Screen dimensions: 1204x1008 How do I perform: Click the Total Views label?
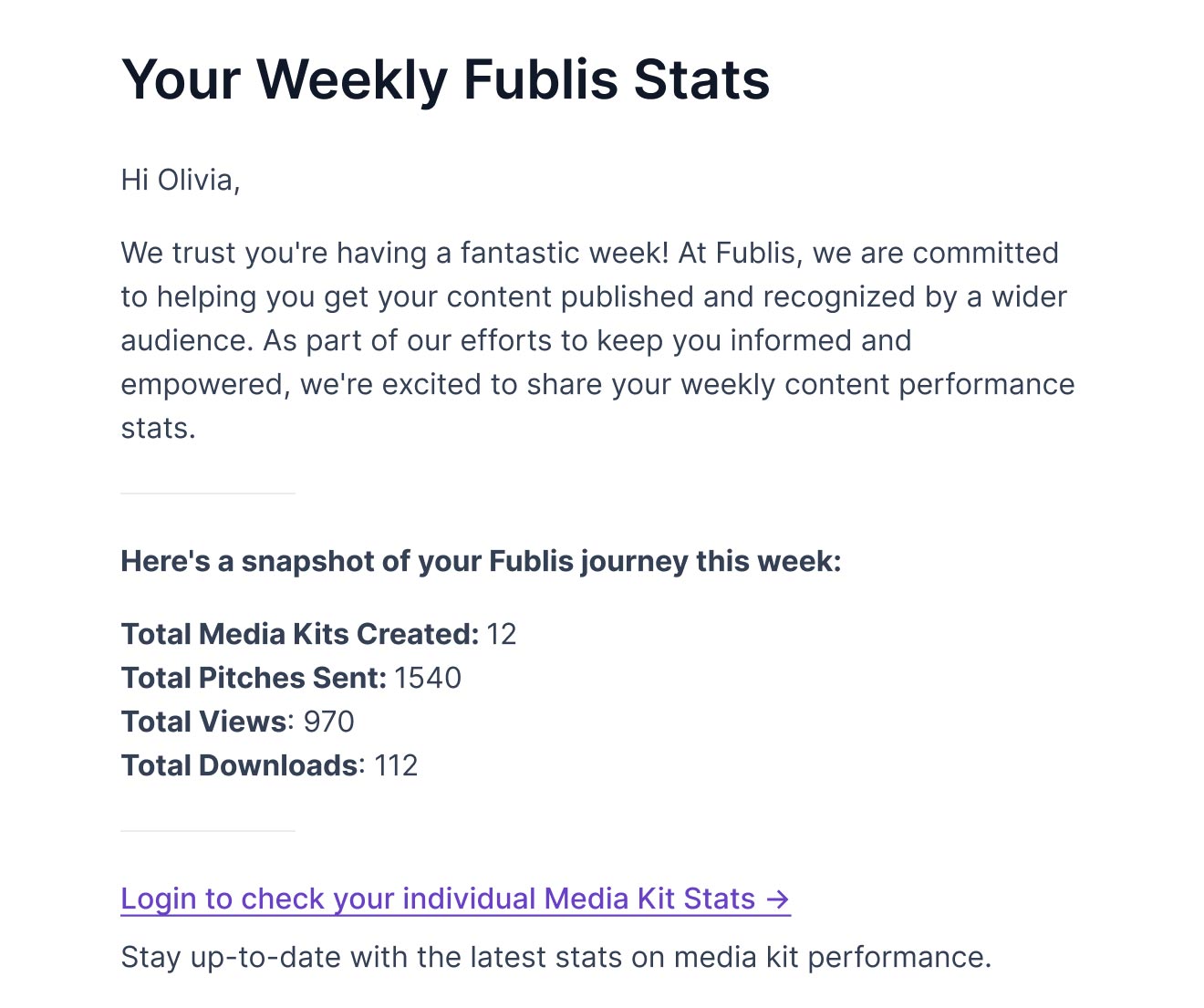click(204, 722)
